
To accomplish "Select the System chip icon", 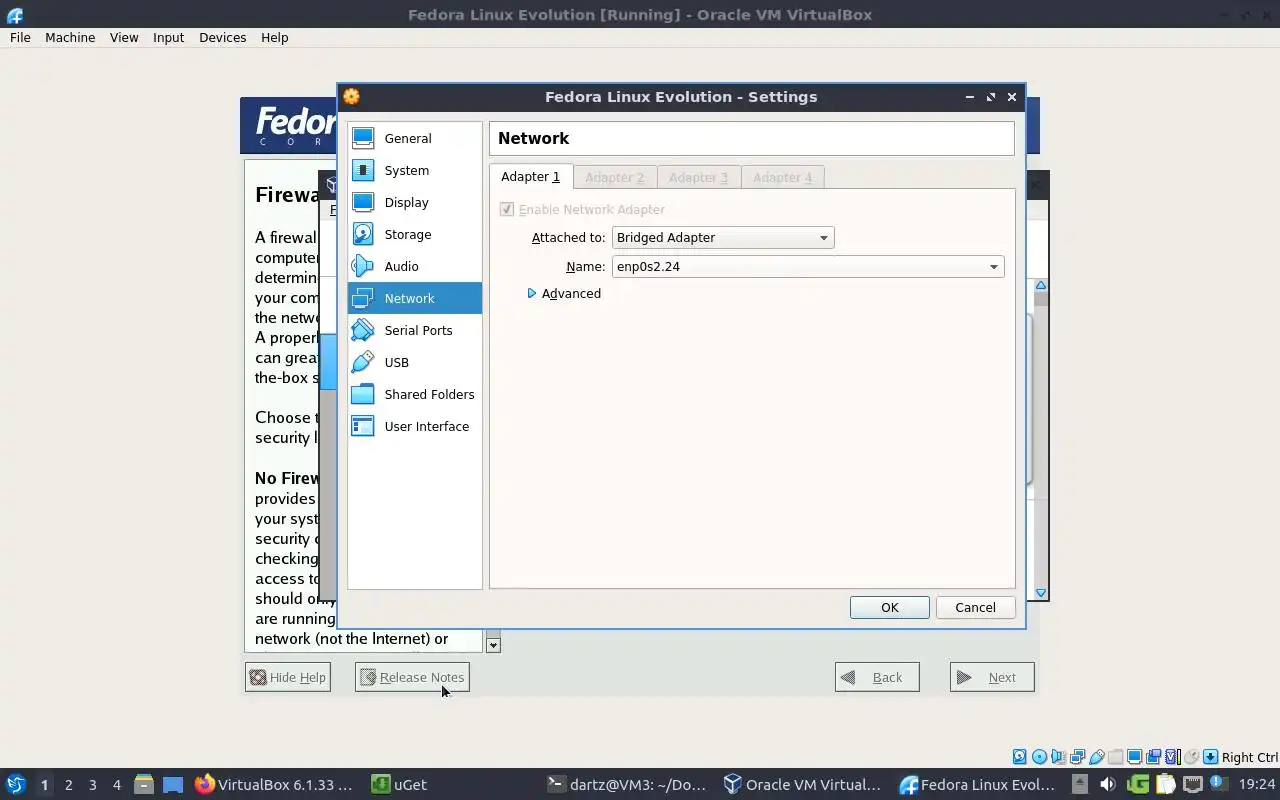I will click(363, 170).
